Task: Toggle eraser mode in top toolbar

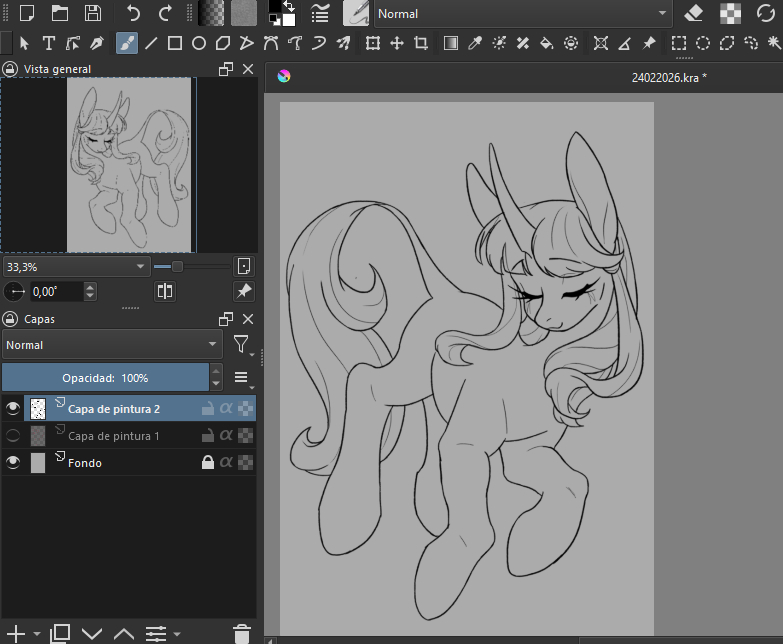Action: (x=694, y=13)
